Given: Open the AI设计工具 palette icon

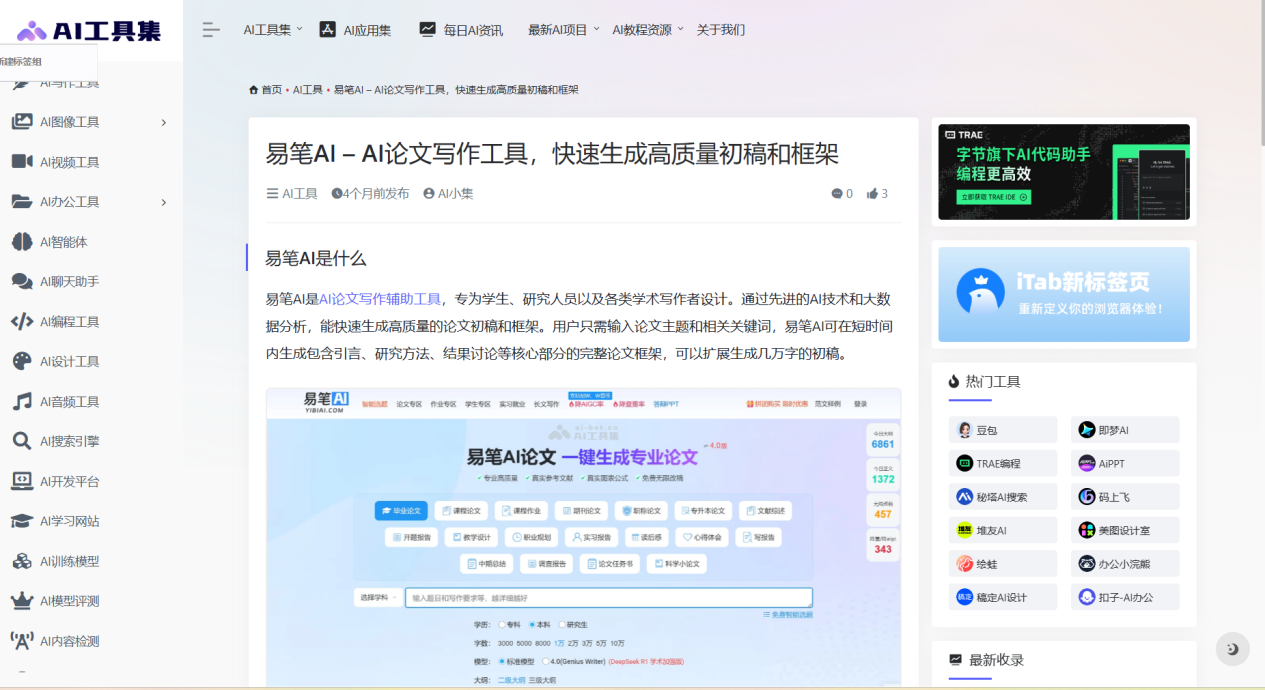Looking at the screenshot, I should tap(22, 362).
